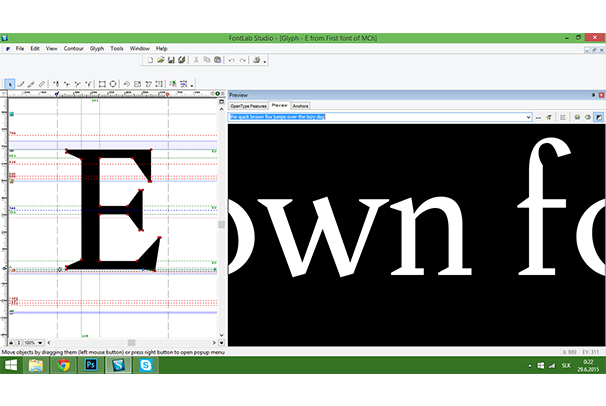Click the Save icon in toolbar

(171, 60)
